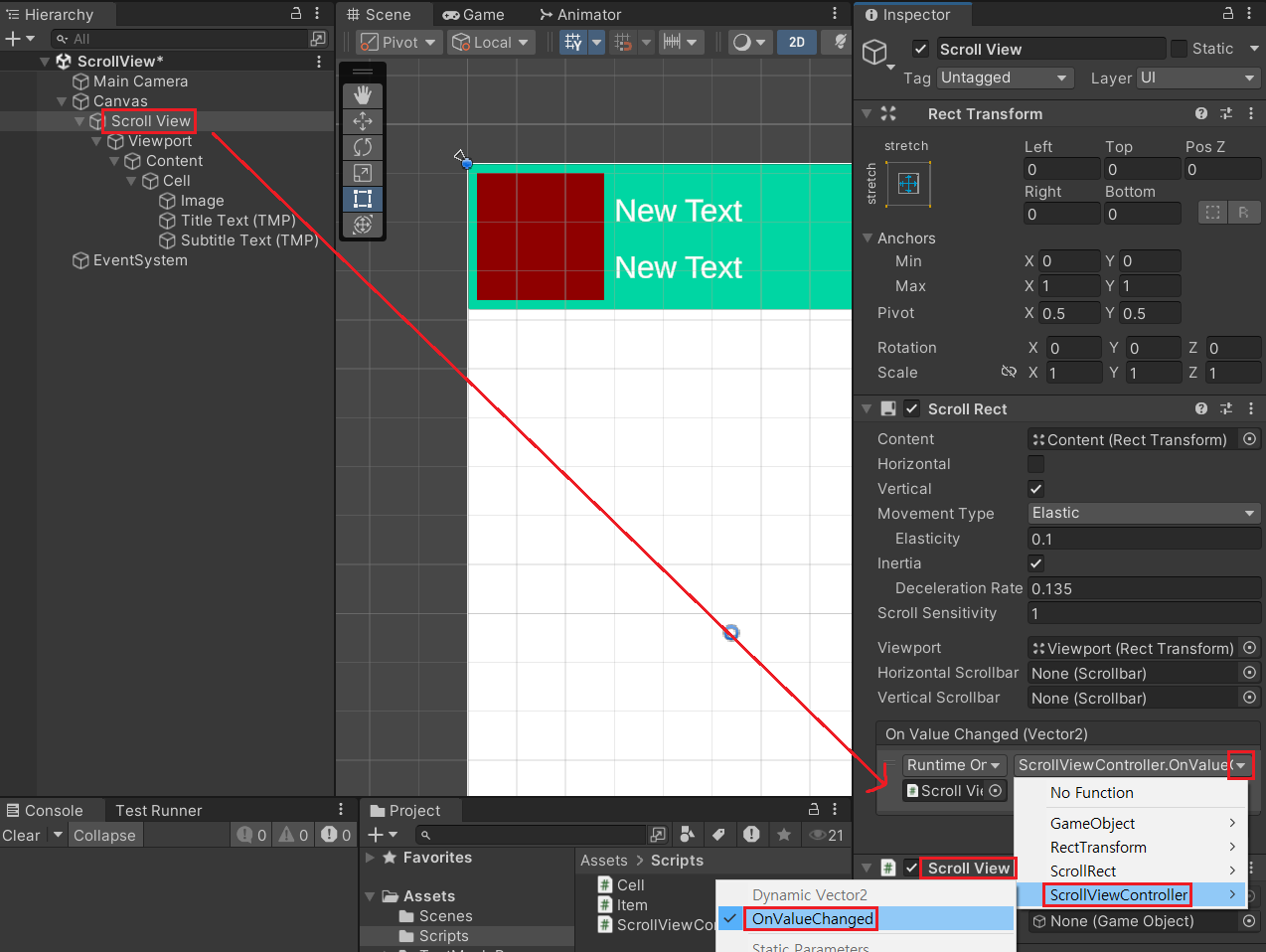Select Main Camera in Hierarchy

(x=140, y=81)
